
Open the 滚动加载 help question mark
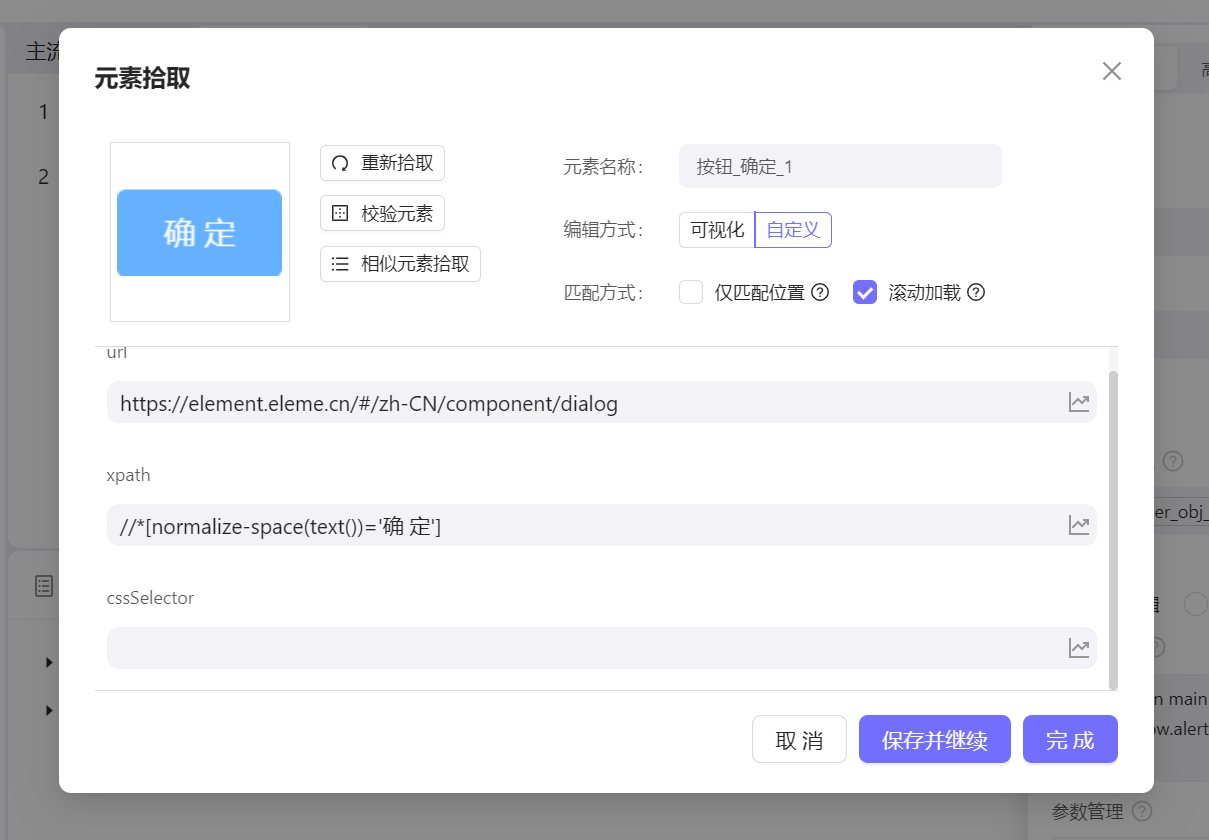tap(975, 292)
